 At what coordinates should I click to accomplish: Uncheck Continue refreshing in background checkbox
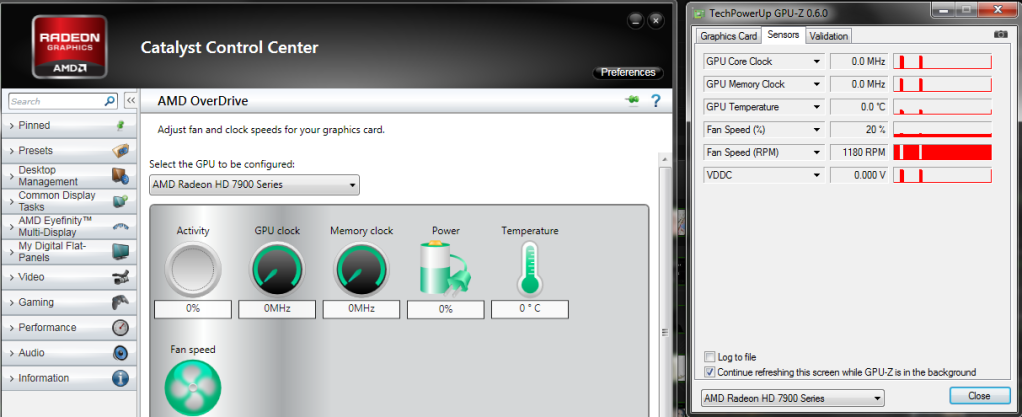click(x=709, y=373)
